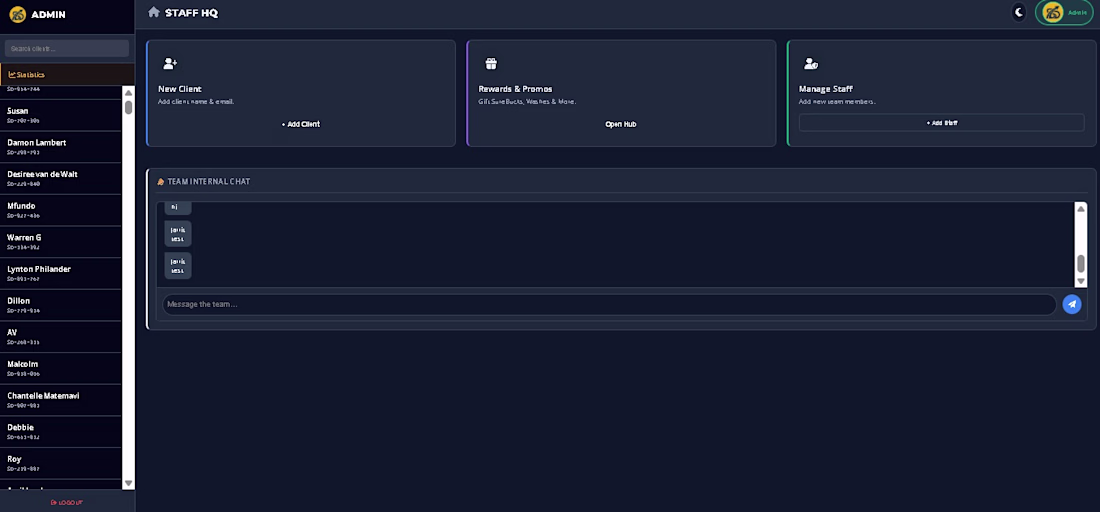Select client Dillon

(60, 305)
